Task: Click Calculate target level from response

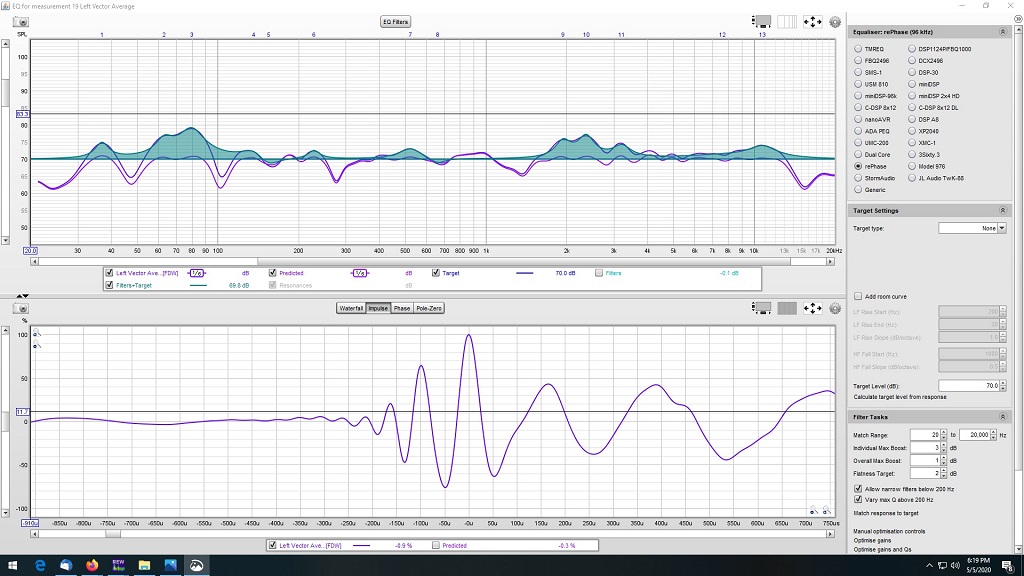Action: pyautogui.click(x=900, y=397)
